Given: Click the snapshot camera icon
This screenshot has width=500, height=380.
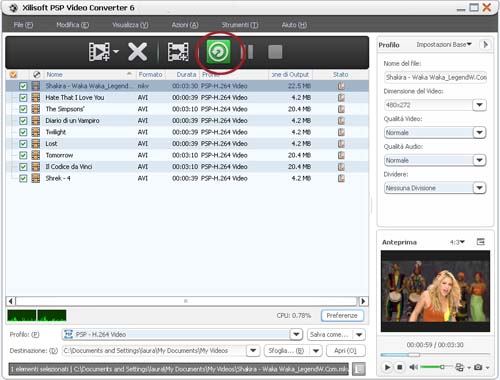Looking at the screenshot, I should click(x=478, y=367).
